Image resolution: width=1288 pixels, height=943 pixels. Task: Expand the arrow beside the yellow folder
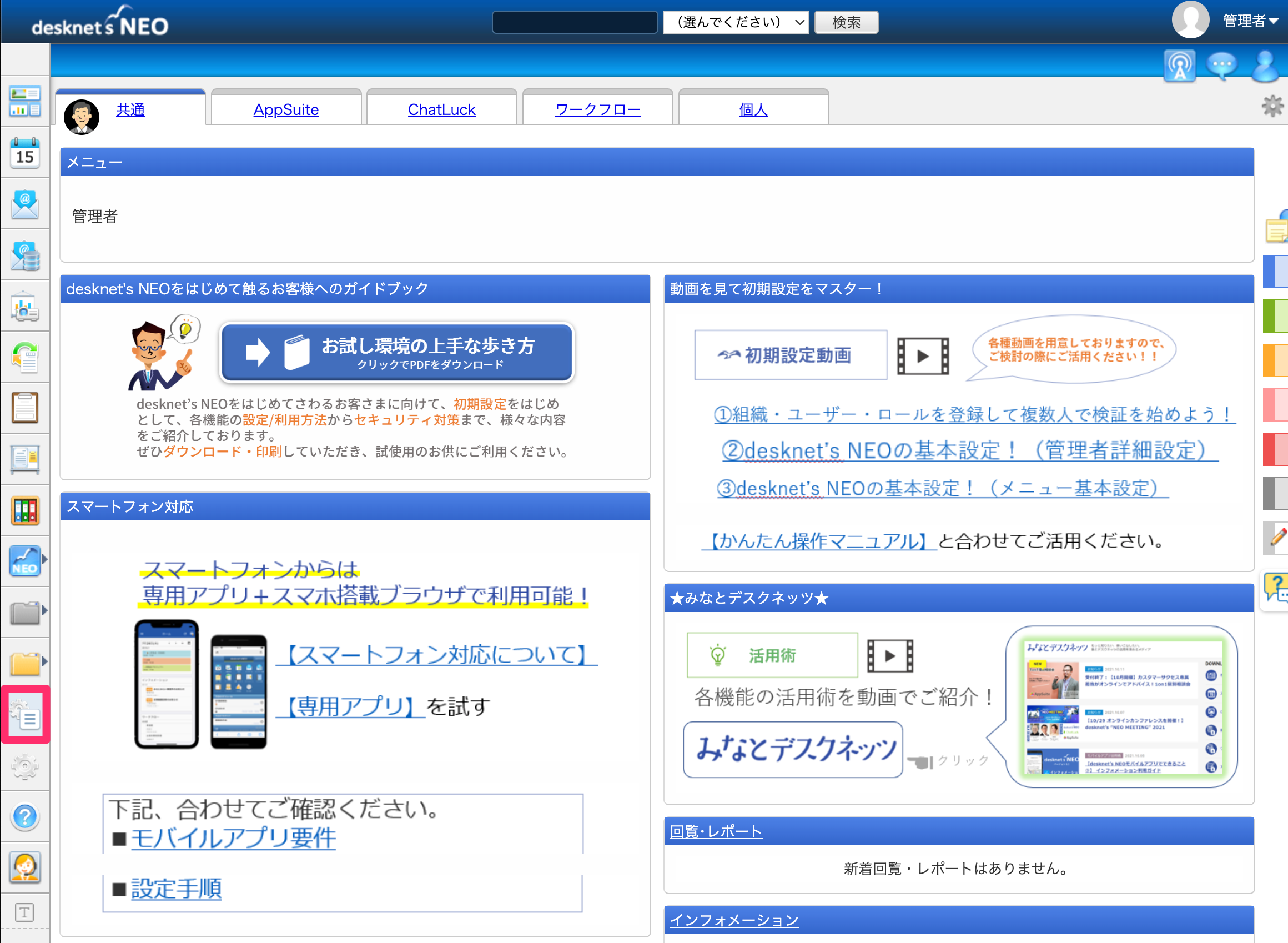click(45, 661)
